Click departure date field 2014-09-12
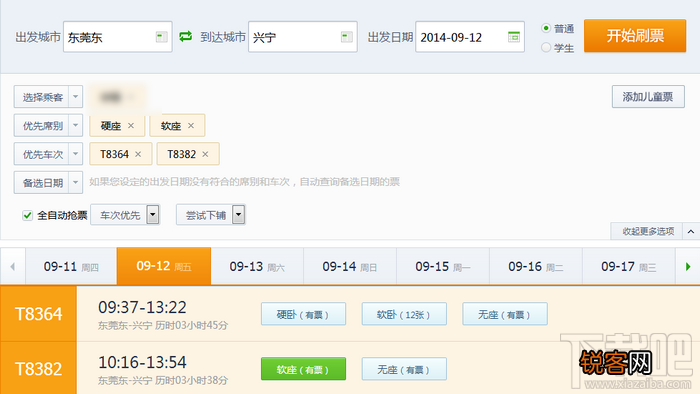Screen dimensions: 700x394 pyautogui.click(x=470, y=37)
